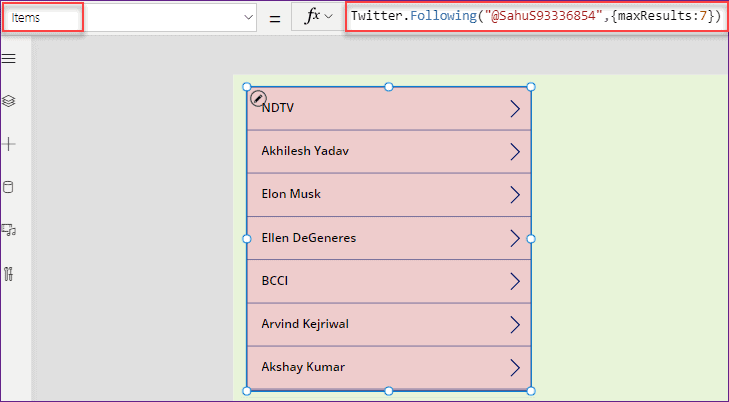Image resolution: width=729 pixels, height=402 pixels.
Task: Click the arrow next to NDTV
Action: coord(515,109)
